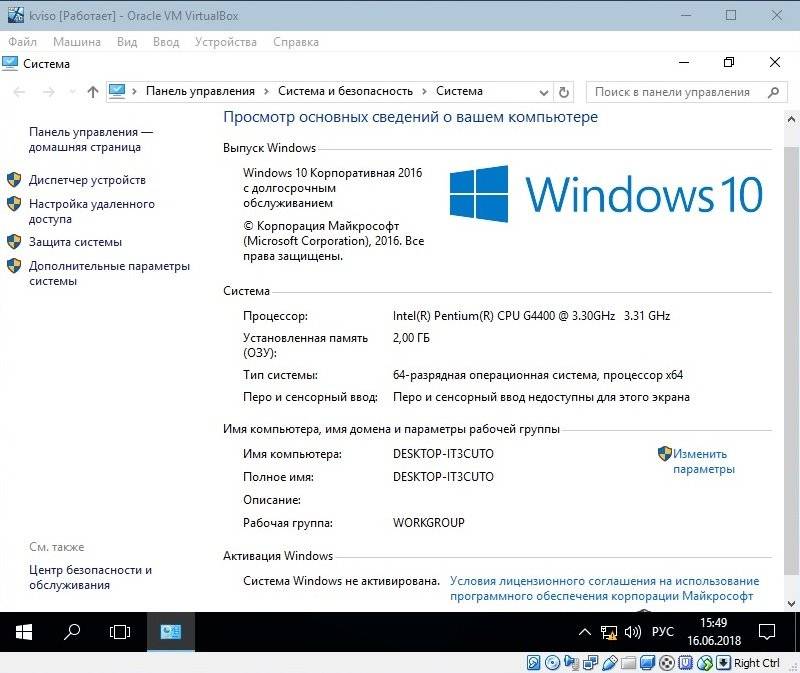Click the 2,00 ГБ memory value

click(411, 338)
